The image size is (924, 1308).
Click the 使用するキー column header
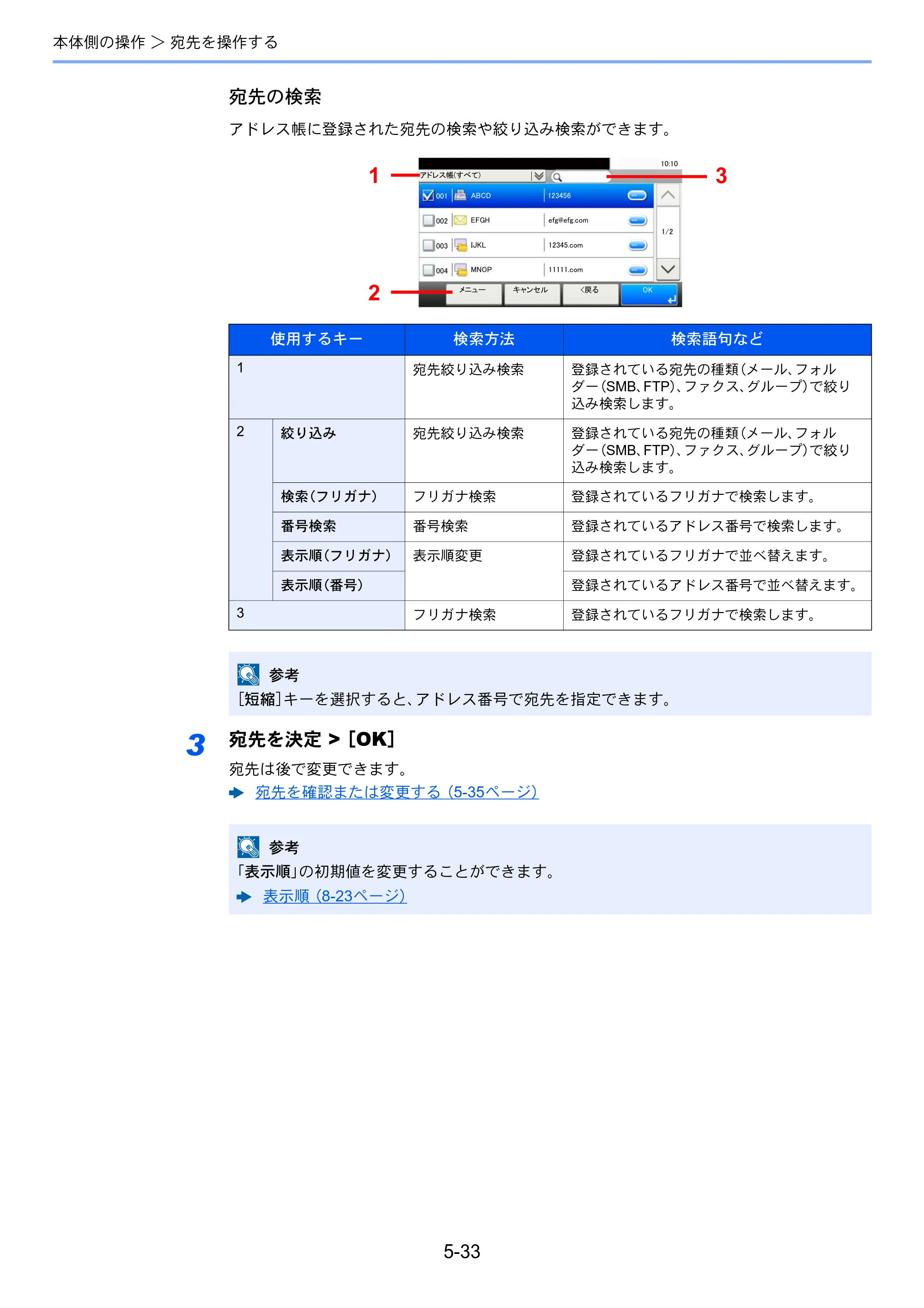point(317,340)
